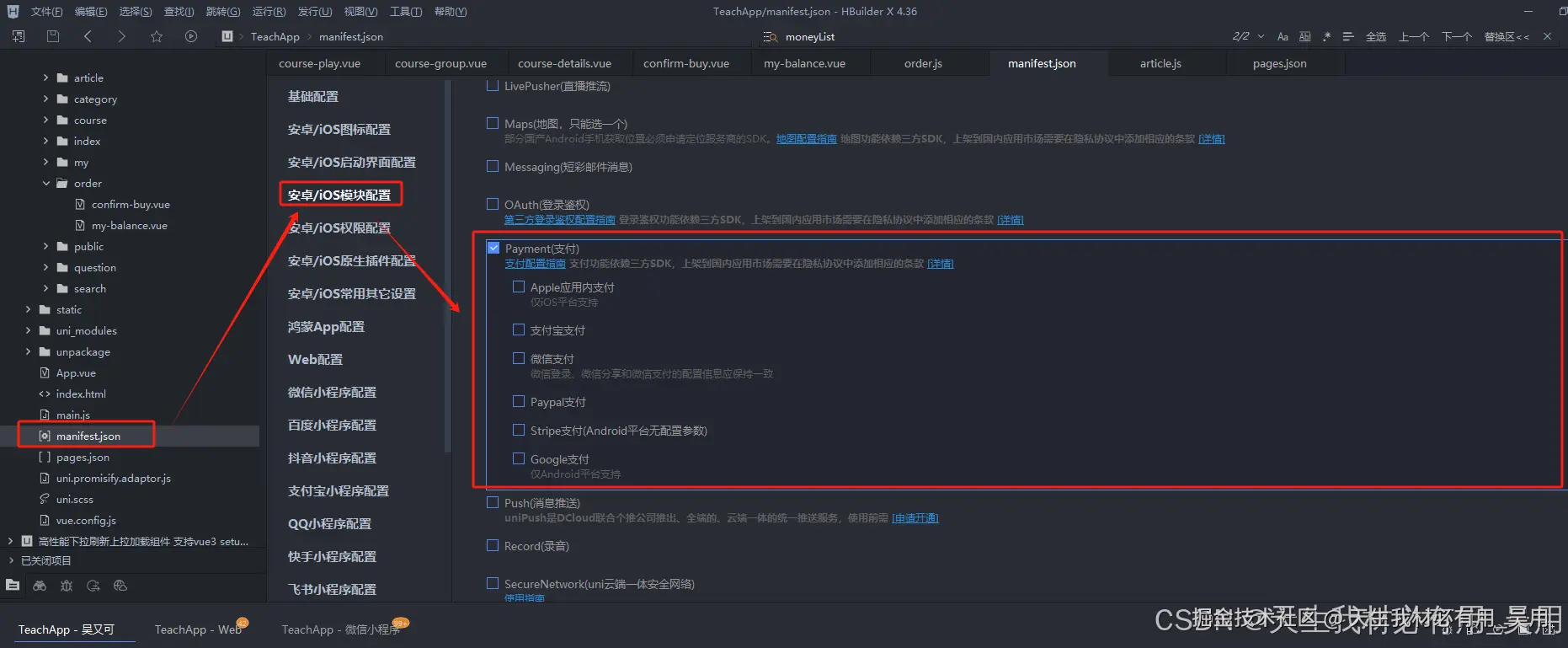Viewport: 1568px width, 648px height.
Task: Enable the Record(录音) checkbox
Action: coord(493,545)
